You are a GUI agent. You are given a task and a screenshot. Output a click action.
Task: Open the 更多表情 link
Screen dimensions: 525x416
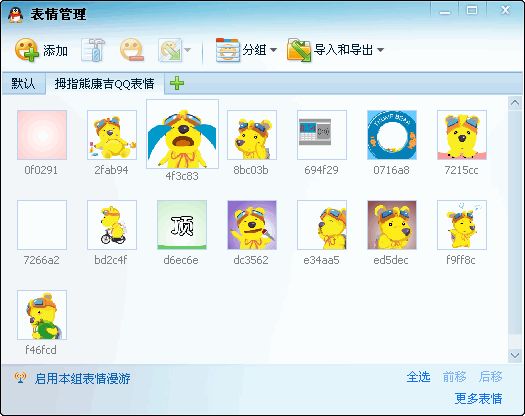(478, 399)
